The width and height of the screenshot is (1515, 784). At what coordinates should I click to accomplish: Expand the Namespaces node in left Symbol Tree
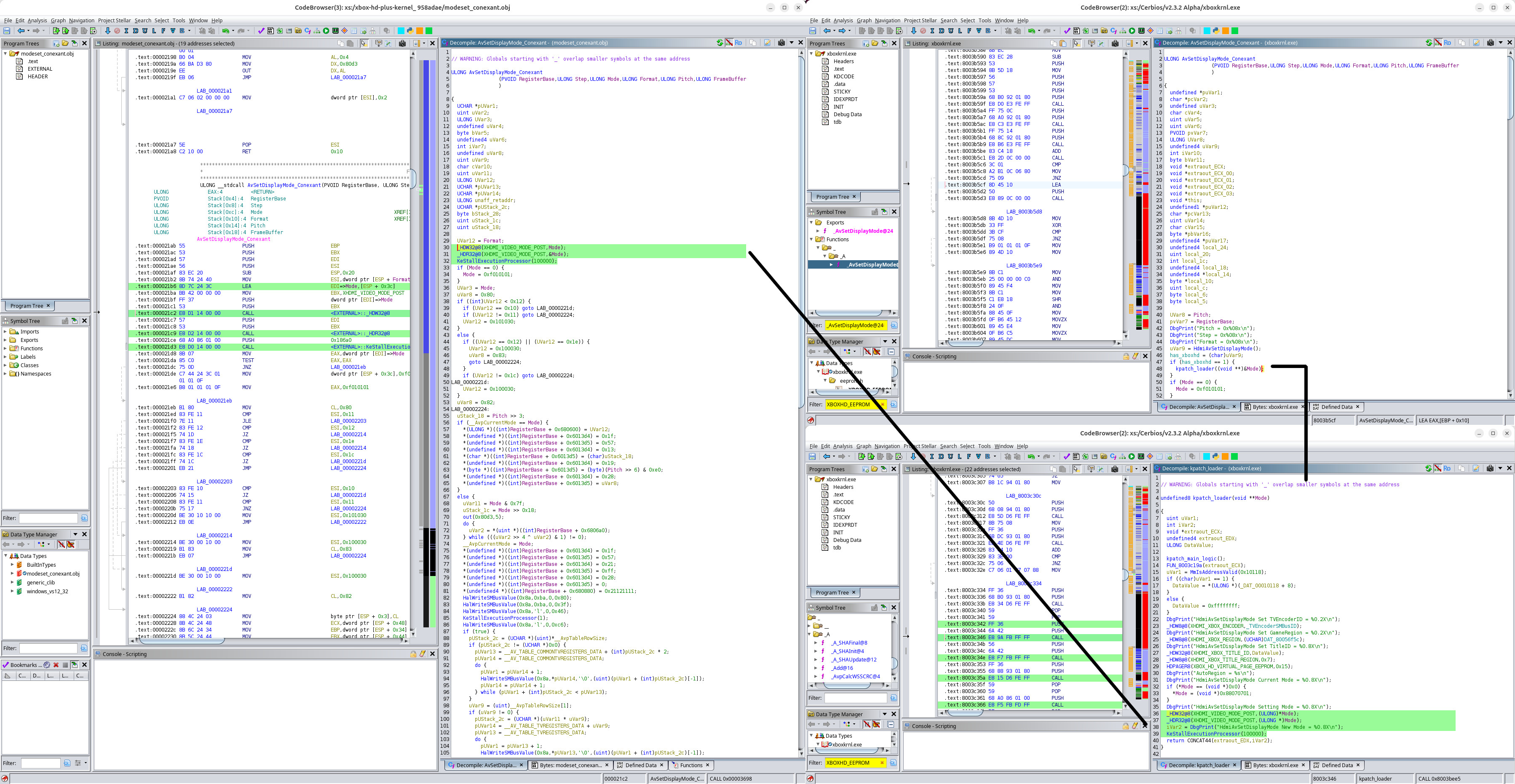5,373
